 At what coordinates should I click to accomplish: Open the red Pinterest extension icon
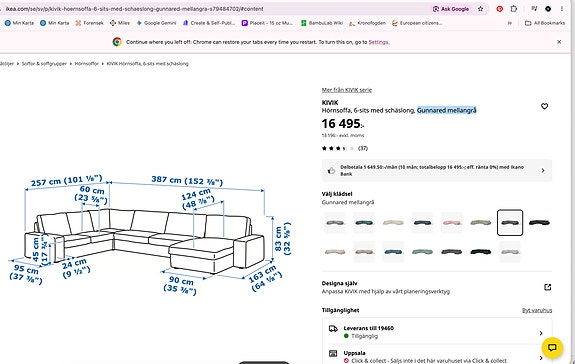pyautogui.click(x=499, y=9)
